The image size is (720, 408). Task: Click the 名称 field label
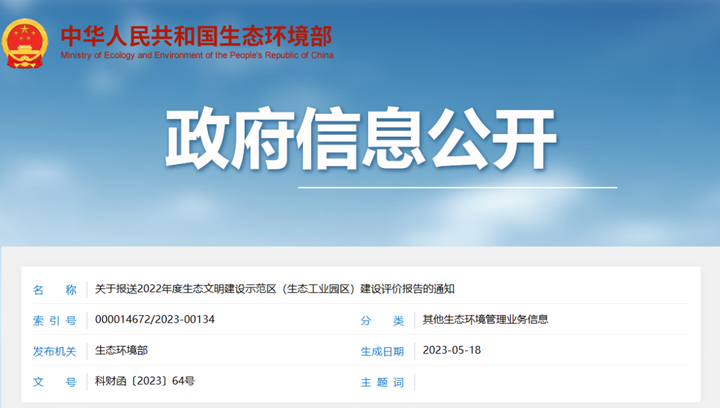[54, 290]
